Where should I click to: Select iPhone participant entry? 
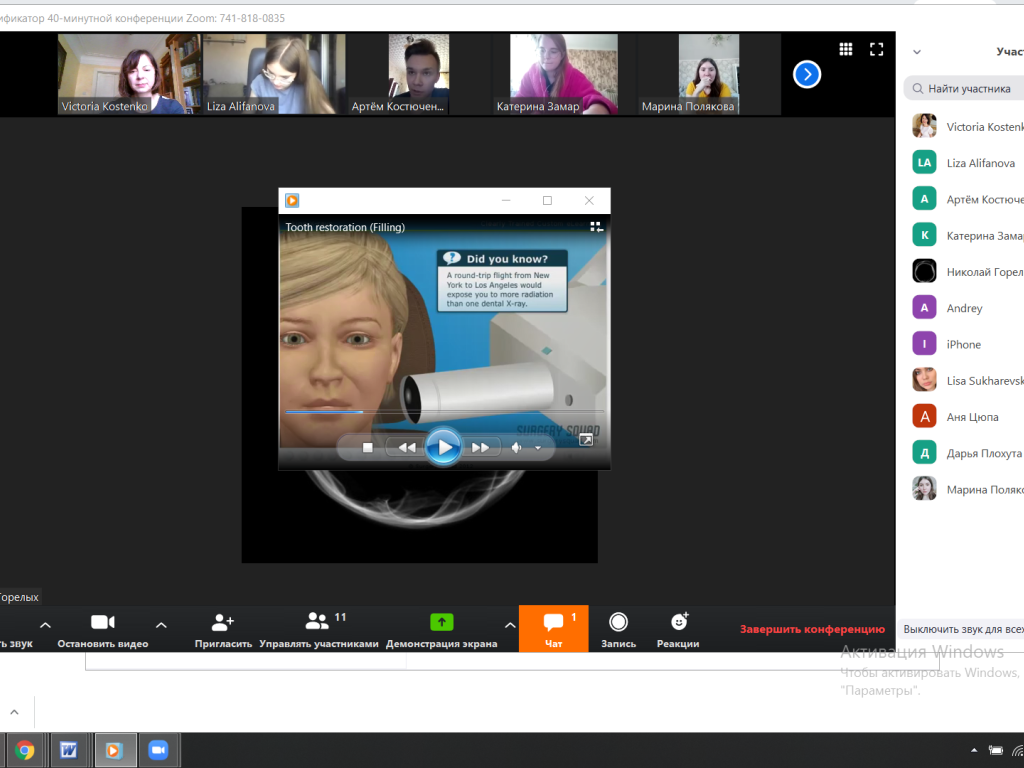[x=968, y=344]
